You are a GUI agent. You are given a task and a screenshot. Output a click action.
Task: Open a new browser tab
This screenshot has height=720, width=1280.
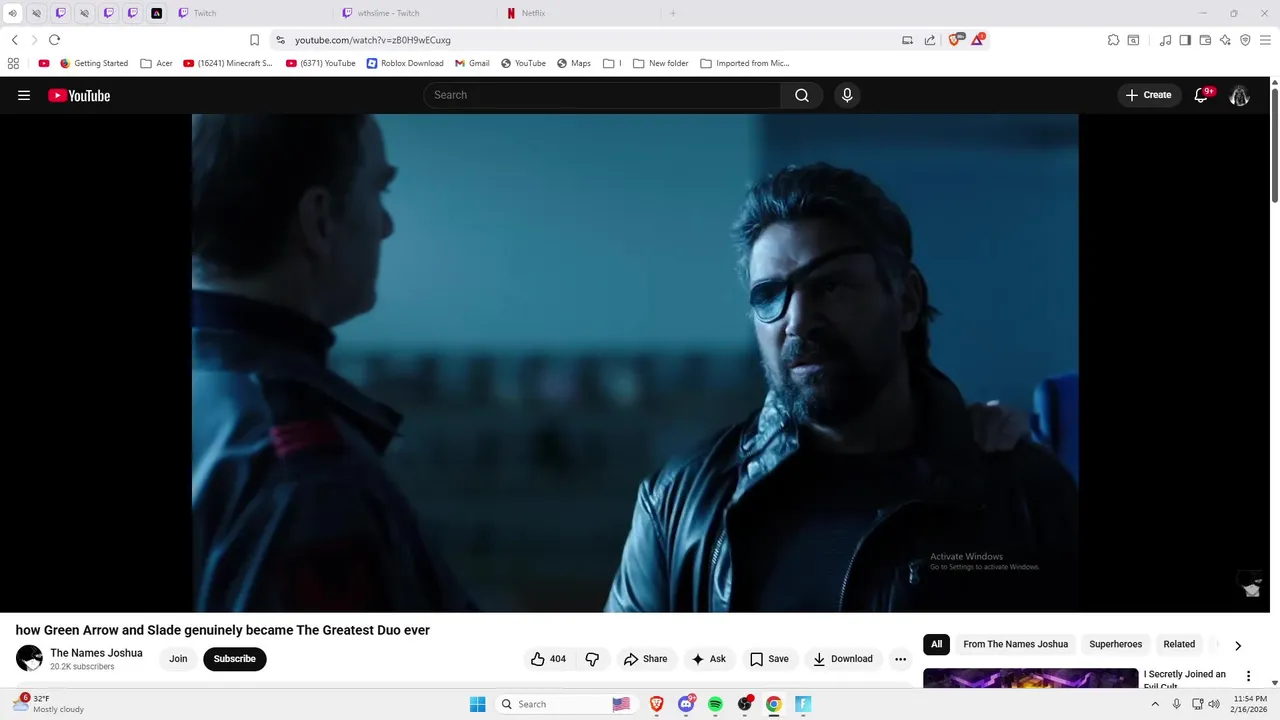tap(673, 13)
